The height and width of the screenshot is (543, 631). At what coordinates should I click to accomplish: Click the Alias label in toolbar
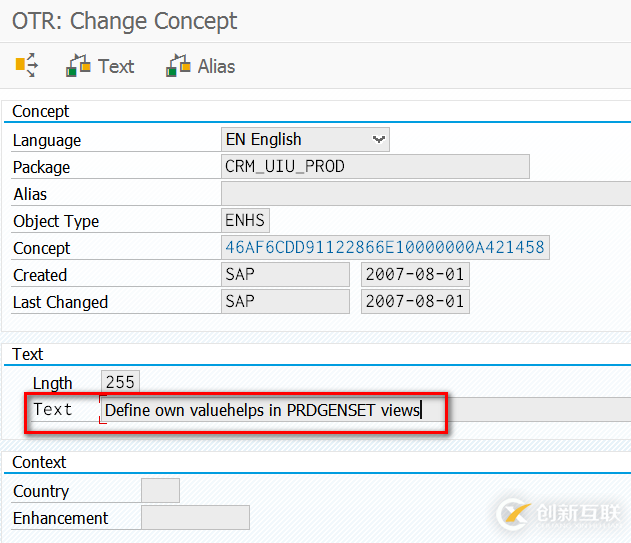pyautogui.click(x=216, y=66)
